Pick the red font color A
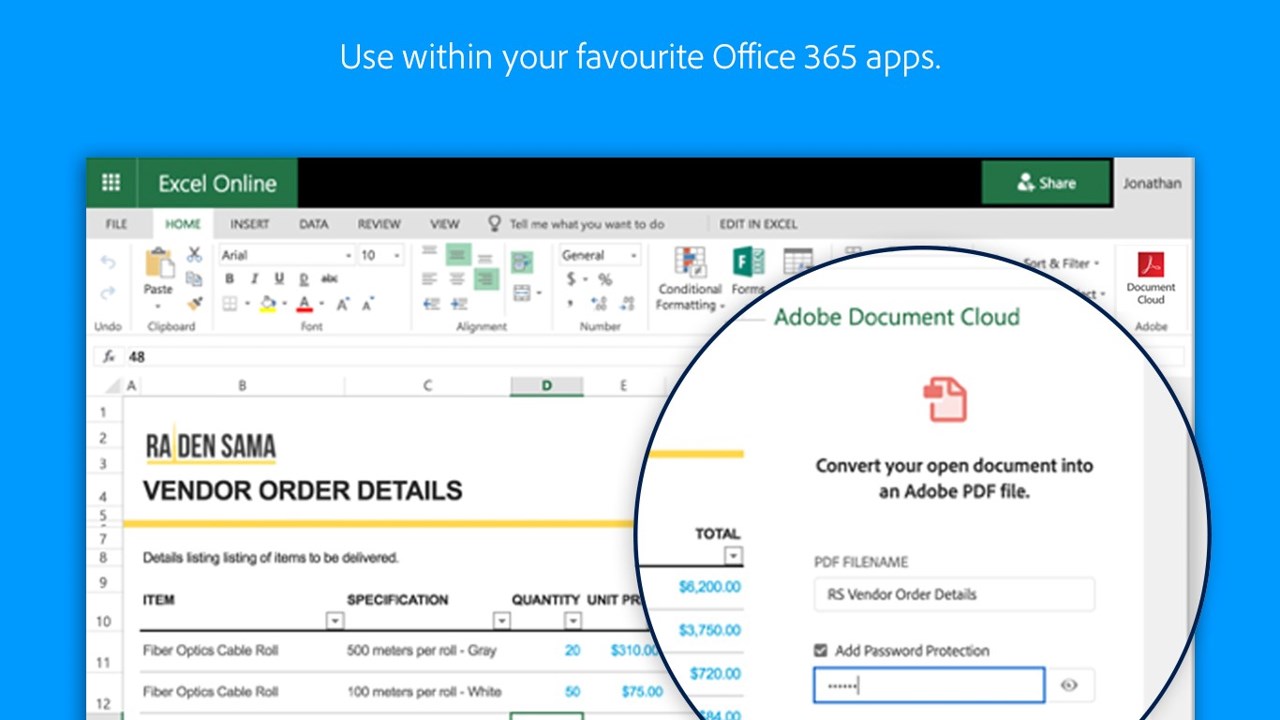 (x=305, y=304)
